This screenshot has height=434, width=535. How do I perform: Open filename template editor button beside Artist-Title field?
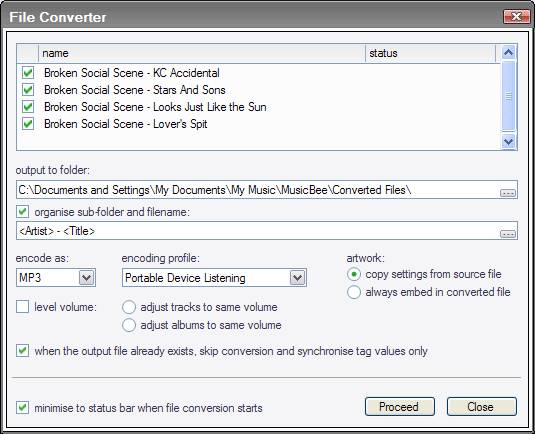(x=508, y=234)
